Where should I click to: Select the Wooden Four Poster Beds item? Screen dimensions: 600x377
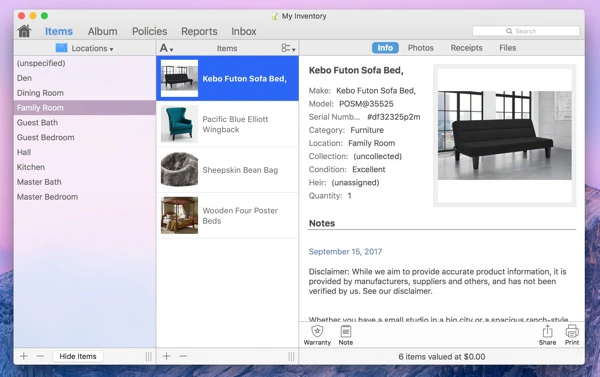click(227, 215)
